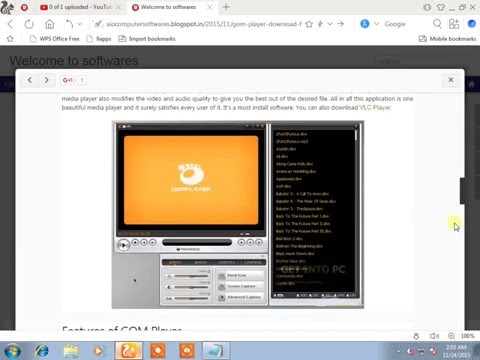Image resolution: width=480 pixels, height=360 pixels.
Task: Open the downloads icon in status bar
Action: [x=416, y=336]
